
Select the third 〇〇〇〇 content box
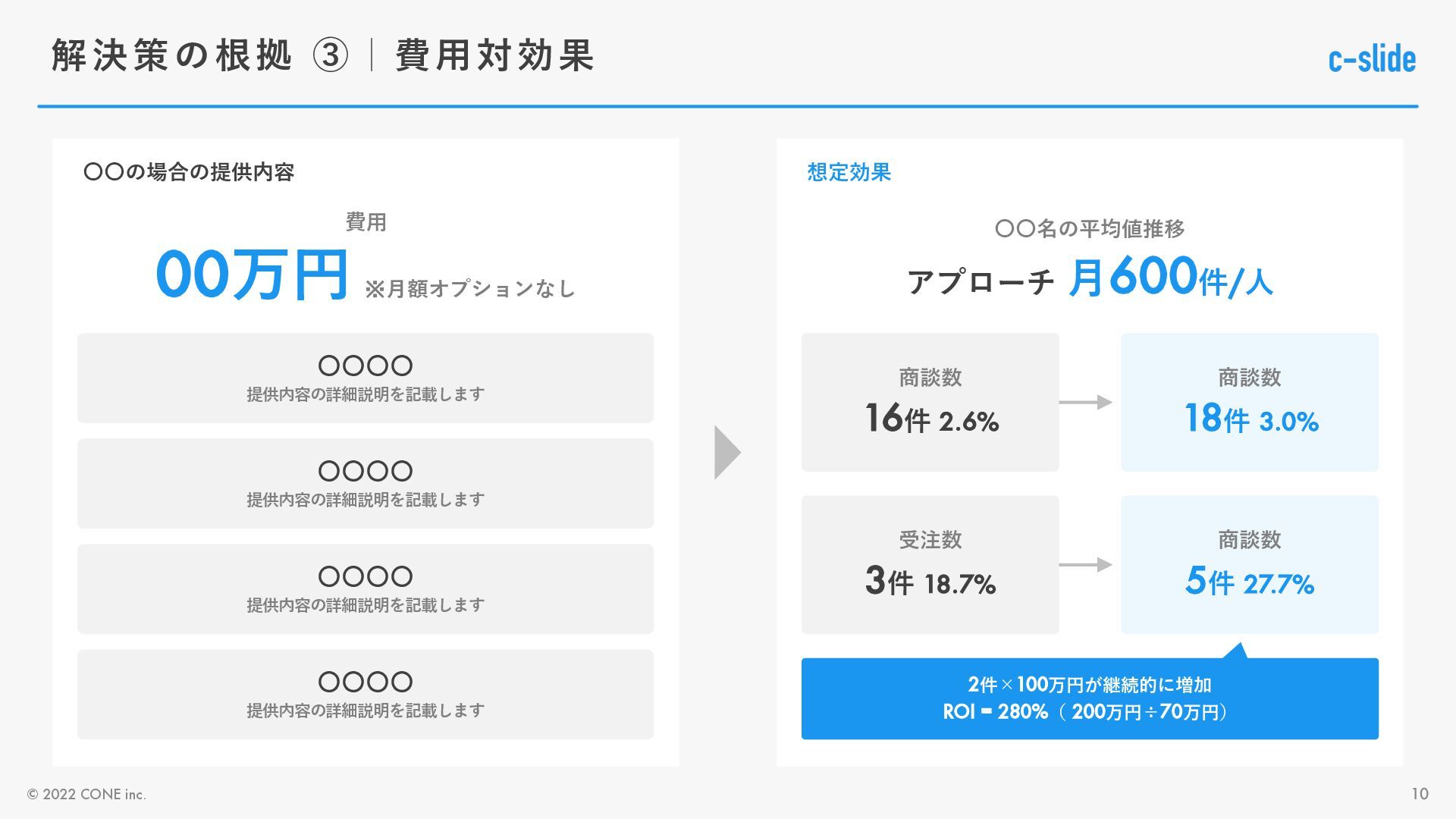366,588
